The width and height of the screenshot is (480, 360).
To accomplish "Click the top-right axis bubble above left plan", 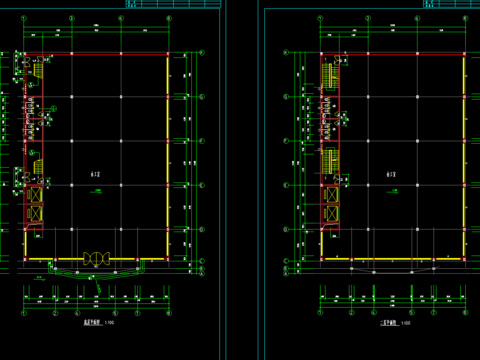I will coord(169,18).
